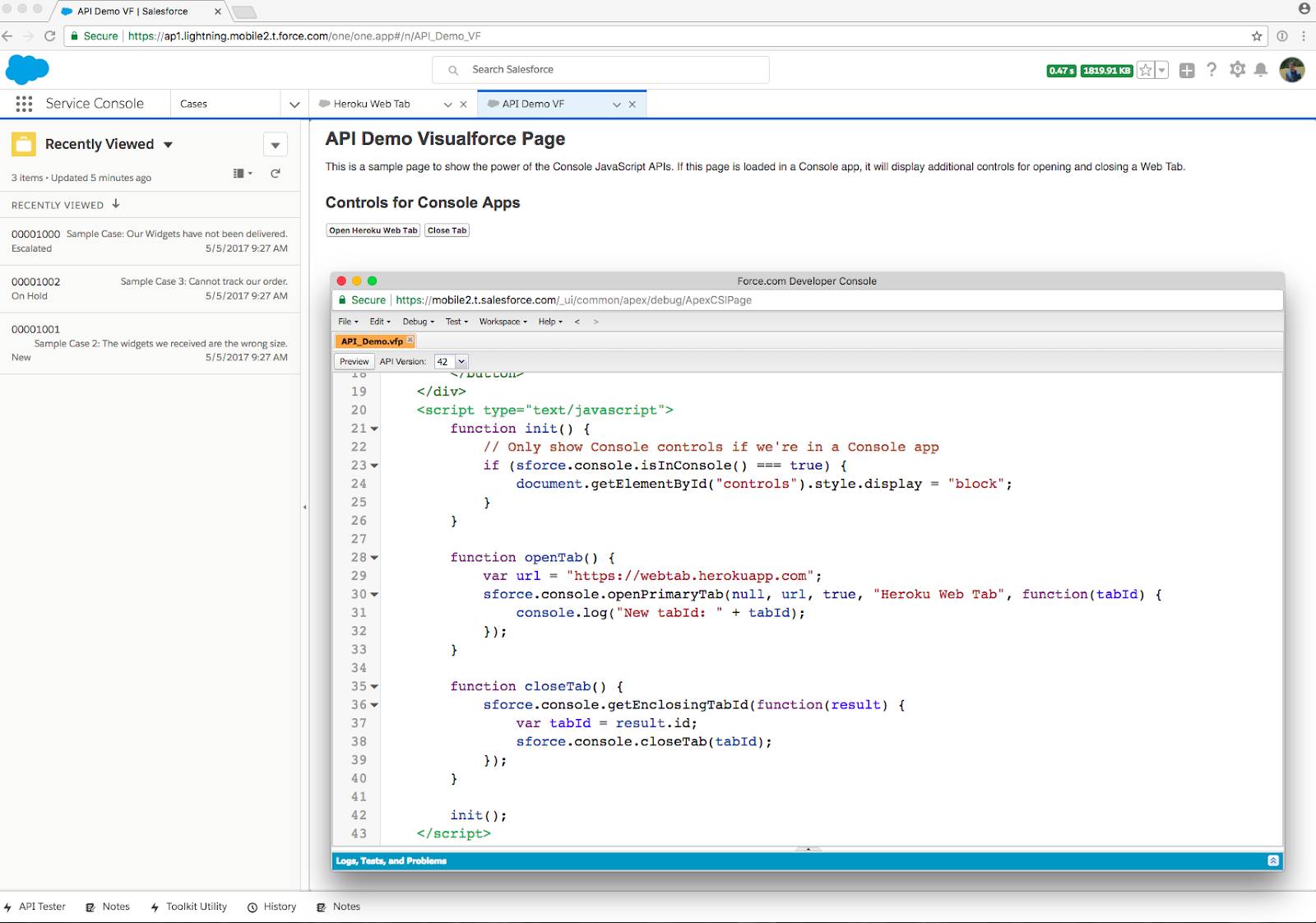Image resolution: width=1316 pixels, height=923 pixels.
Task: Click the Open Heroku Web Tab button
Action: click(x=373, y=230)
